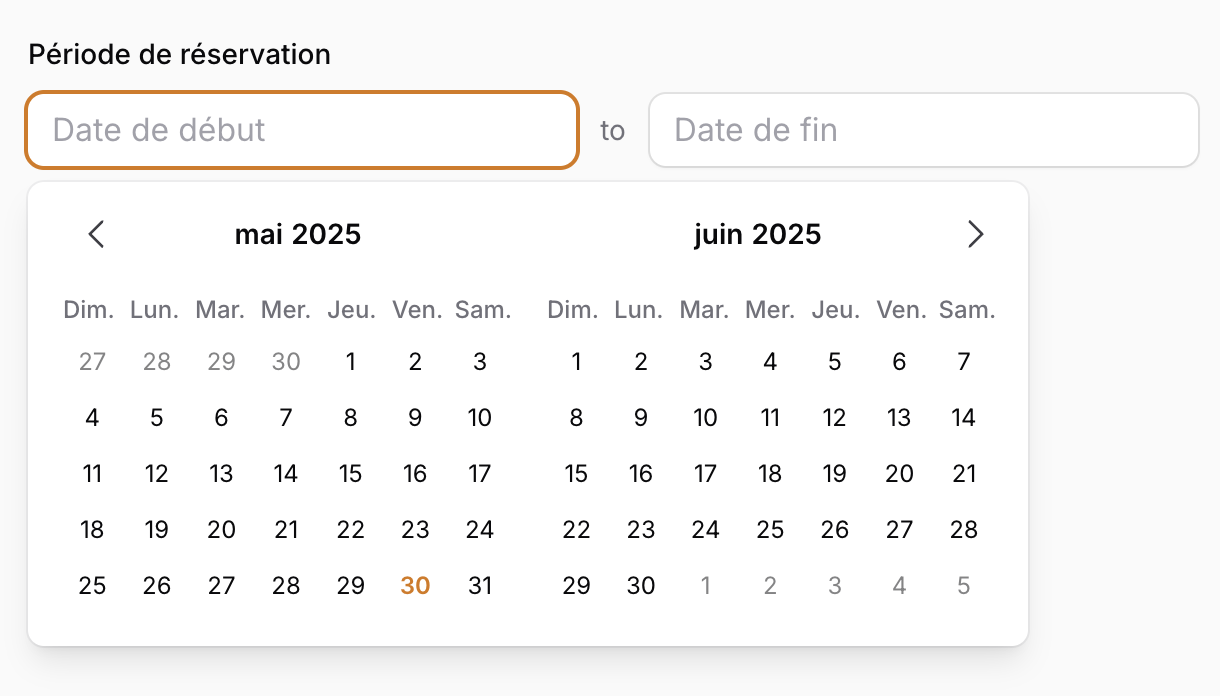Viewport: 1220px width, 696px height.
Task: Select May 1 in the mai calendar
Action: point(350,362)
